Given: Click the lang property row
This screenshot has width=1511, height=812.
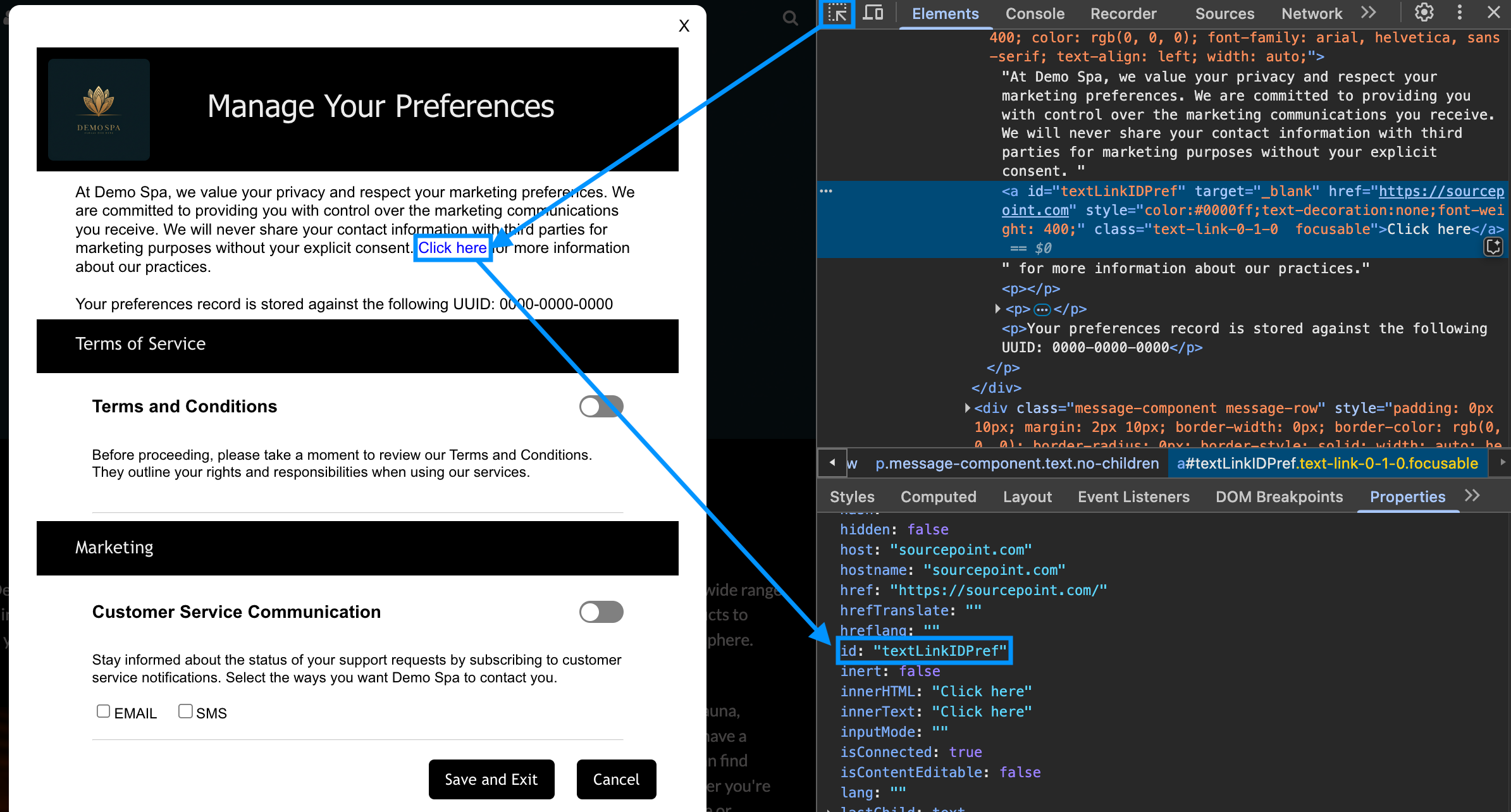Looking at the screenshot, I should [x=873, y=792].
